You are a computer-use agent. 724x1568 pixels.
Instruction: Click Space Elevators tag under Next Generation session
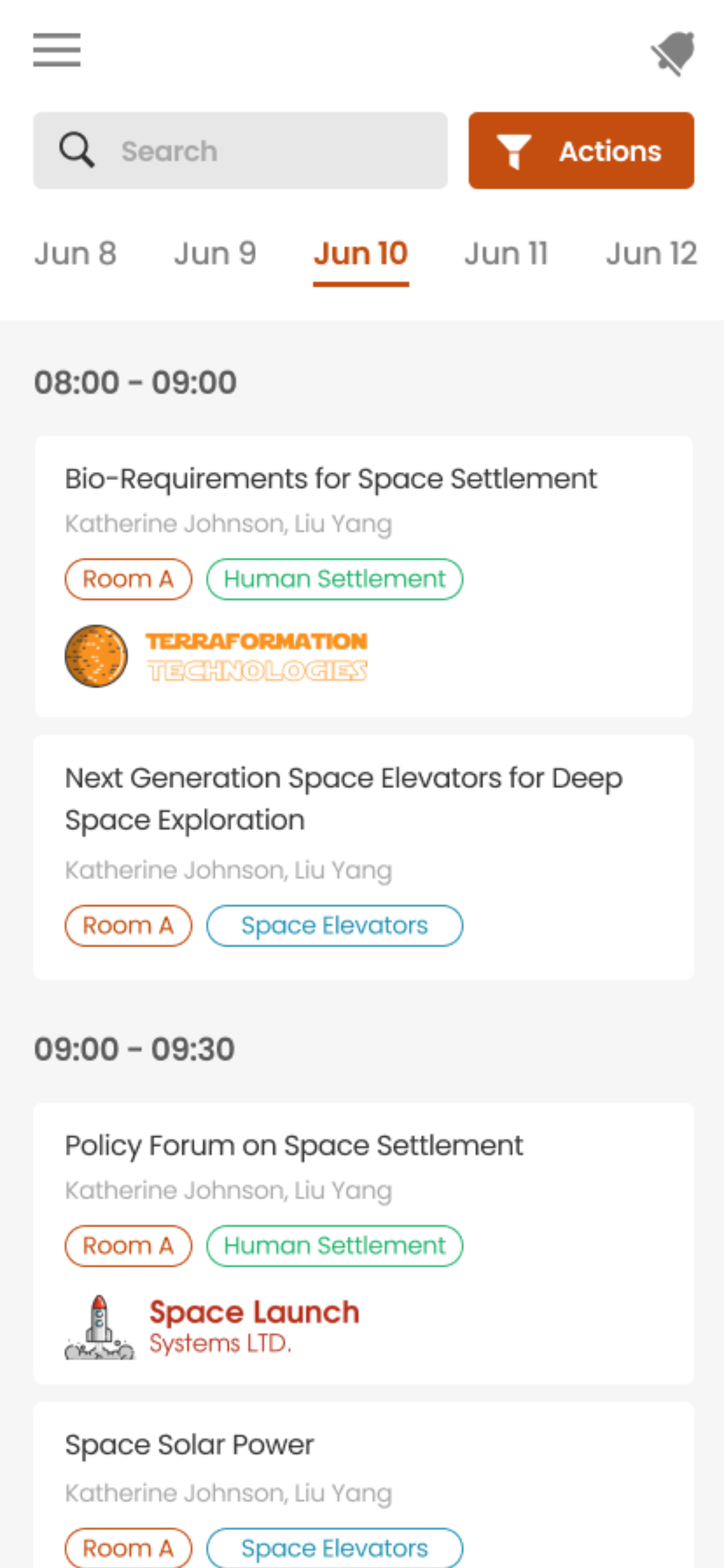pos(335,925)
